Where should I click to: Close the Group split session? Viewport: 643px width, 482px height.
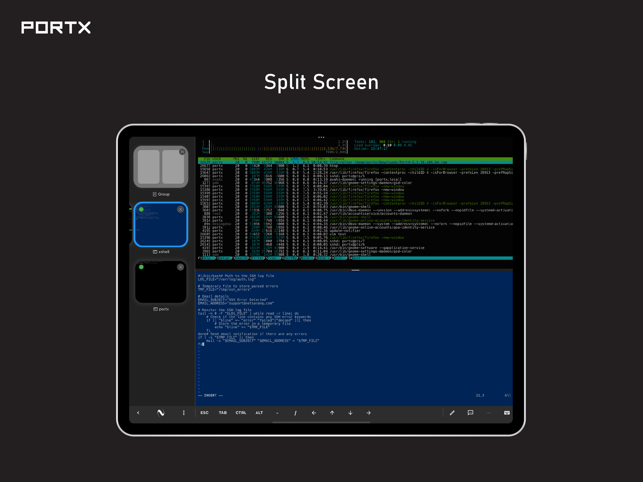[182, 152]
